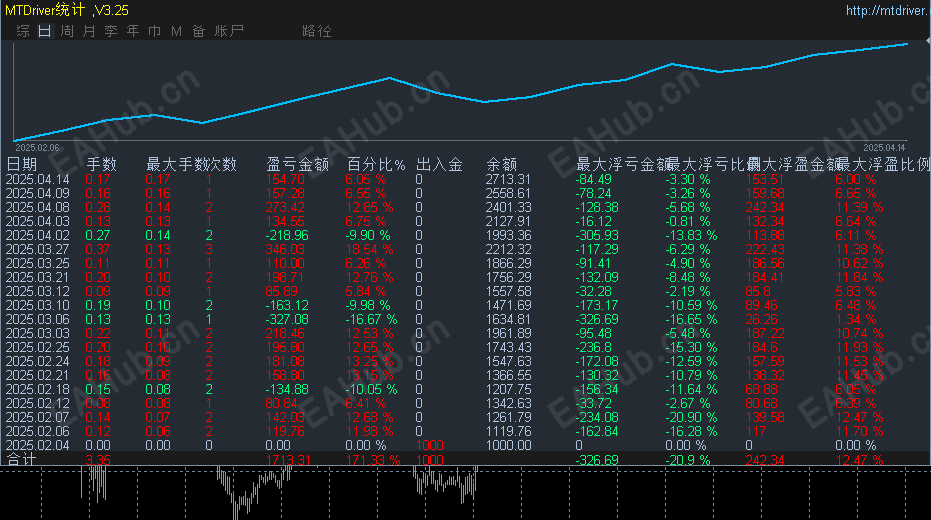Switch to the 年 yearly tab
Screen dimensions: 931x520
point(133,31)
